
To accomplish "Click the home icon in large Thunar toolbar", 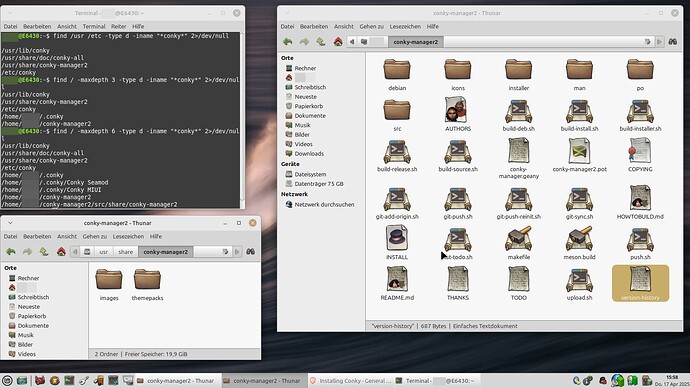I will [x=338, y=41].
